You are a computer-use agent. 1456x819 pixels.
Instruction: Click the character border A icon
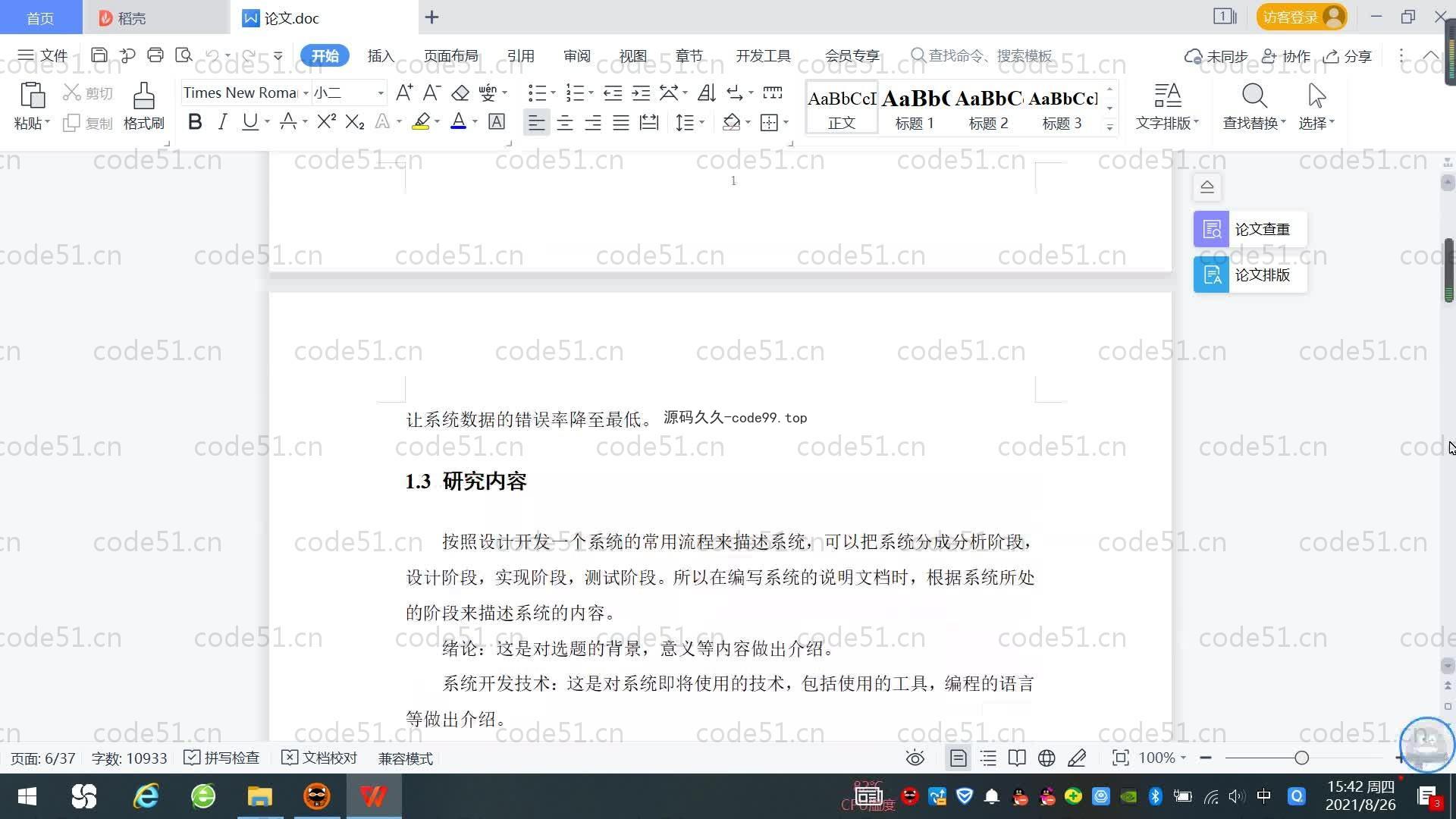pyautogui.click(x=497, y=121)
